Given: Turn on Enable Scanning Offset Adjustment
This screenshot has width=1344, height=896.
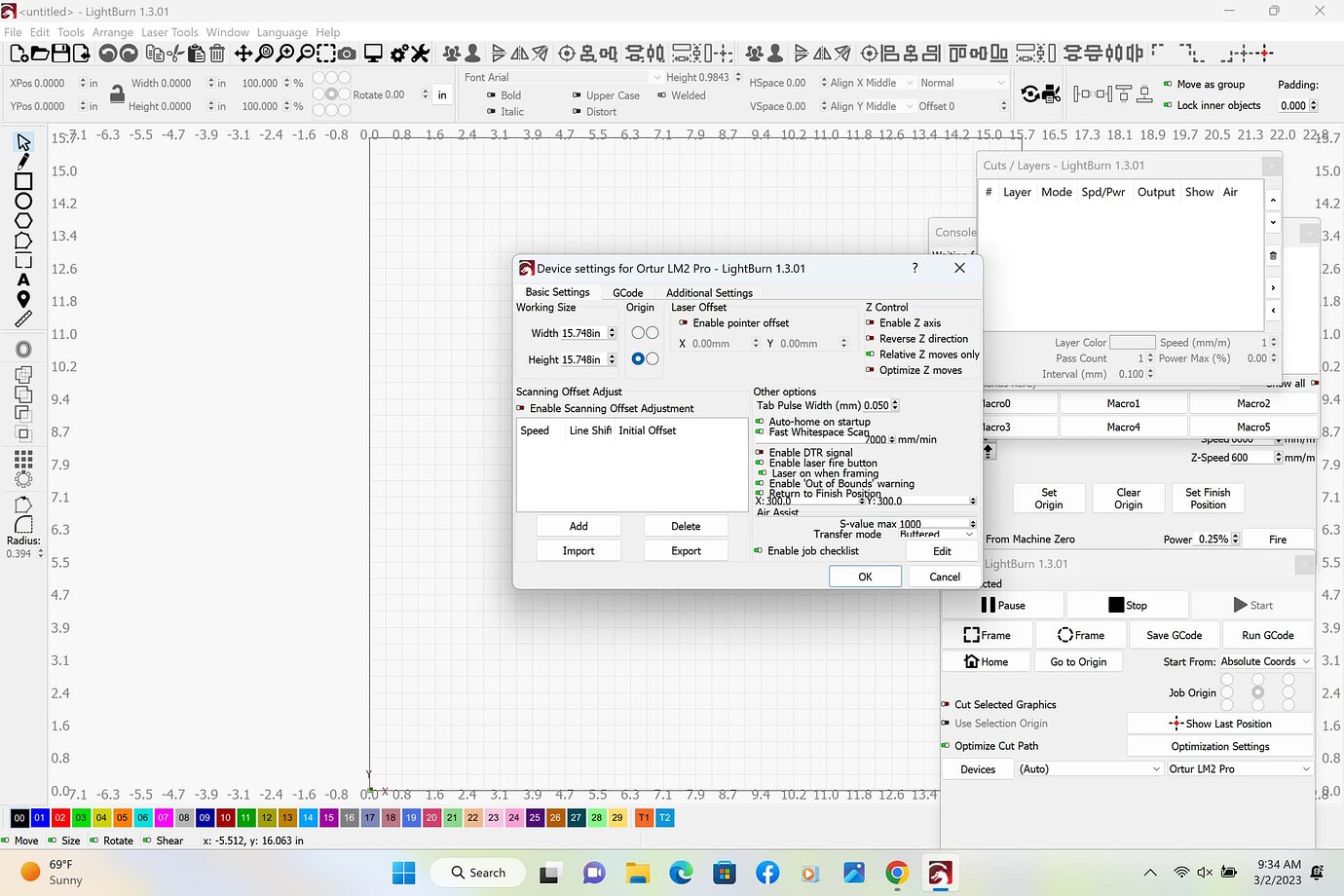Looking at the screenshot, I should pos(521,409).
